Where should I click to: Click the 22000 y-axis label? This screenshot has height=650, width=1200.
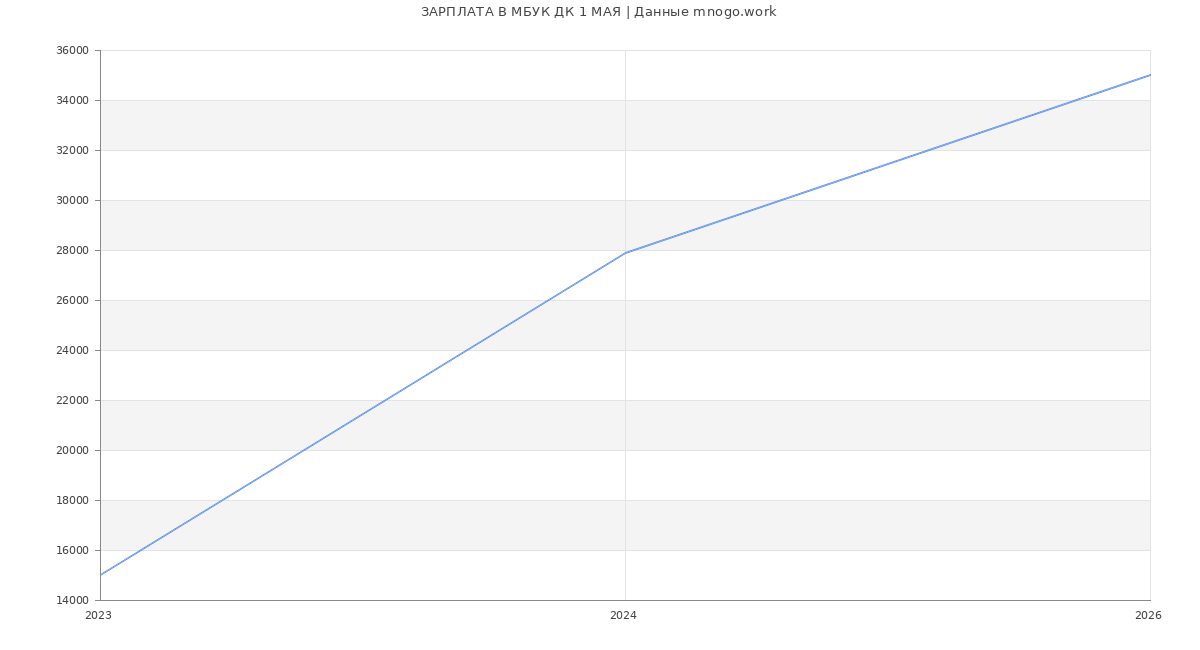72,401
